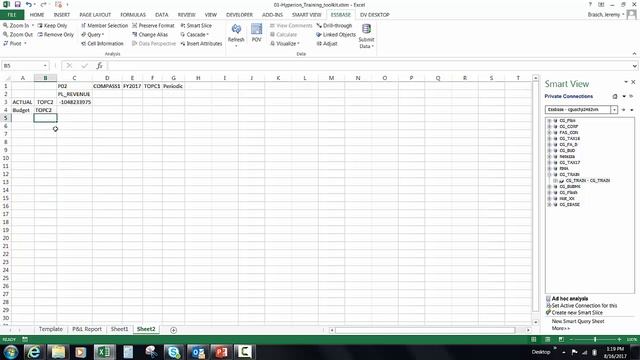Click Keep Only in Analysis group

pos(52,25)
